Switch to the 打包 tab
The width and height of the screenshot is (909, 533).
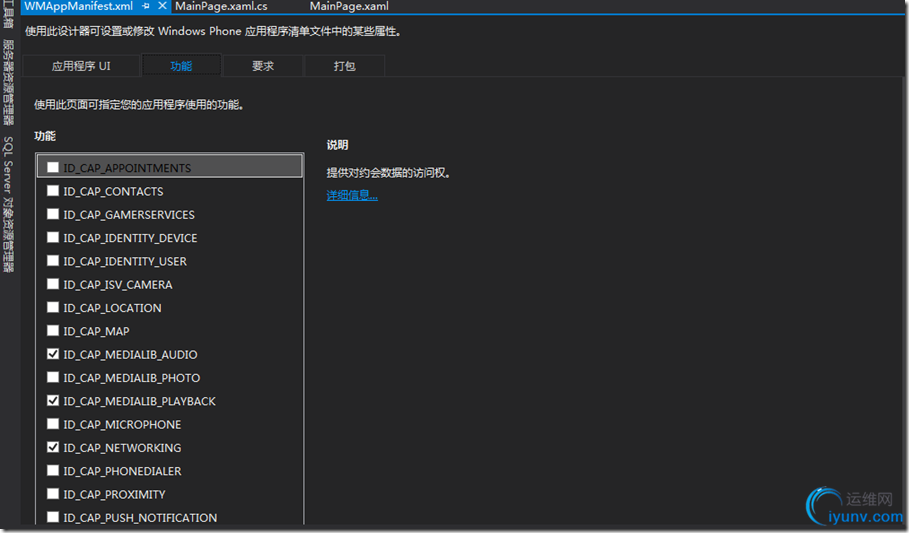344,66
